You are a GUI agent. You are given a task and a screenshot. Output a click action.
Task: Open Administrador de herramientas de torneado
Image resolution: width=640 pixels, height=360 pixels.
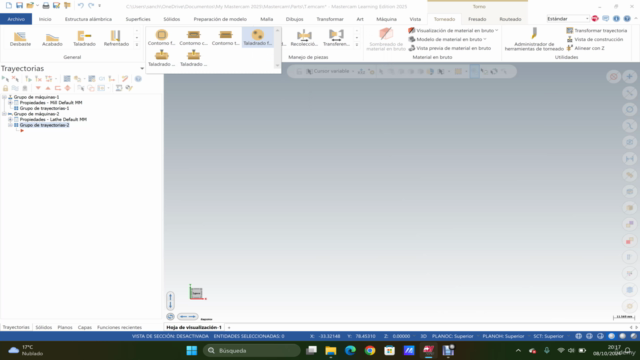(534, 40)
